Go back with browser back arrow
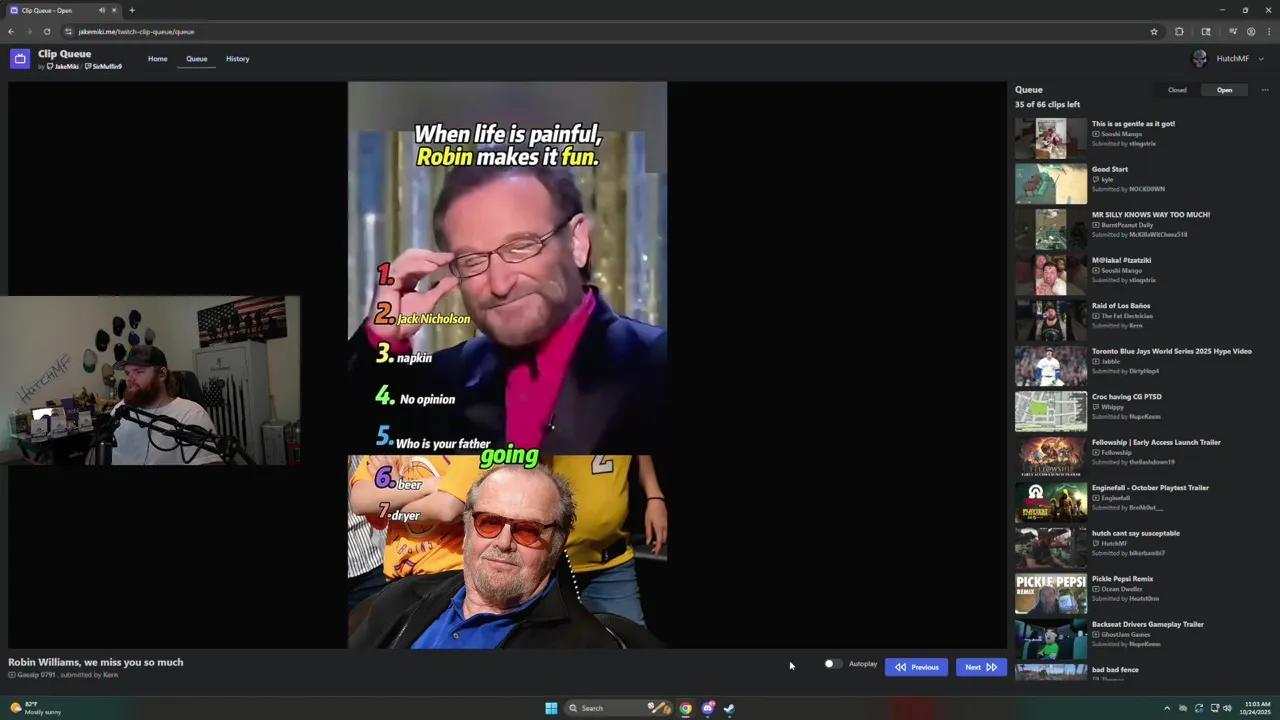The width and height of the screenshot is (1280, 720). (11, 31)
